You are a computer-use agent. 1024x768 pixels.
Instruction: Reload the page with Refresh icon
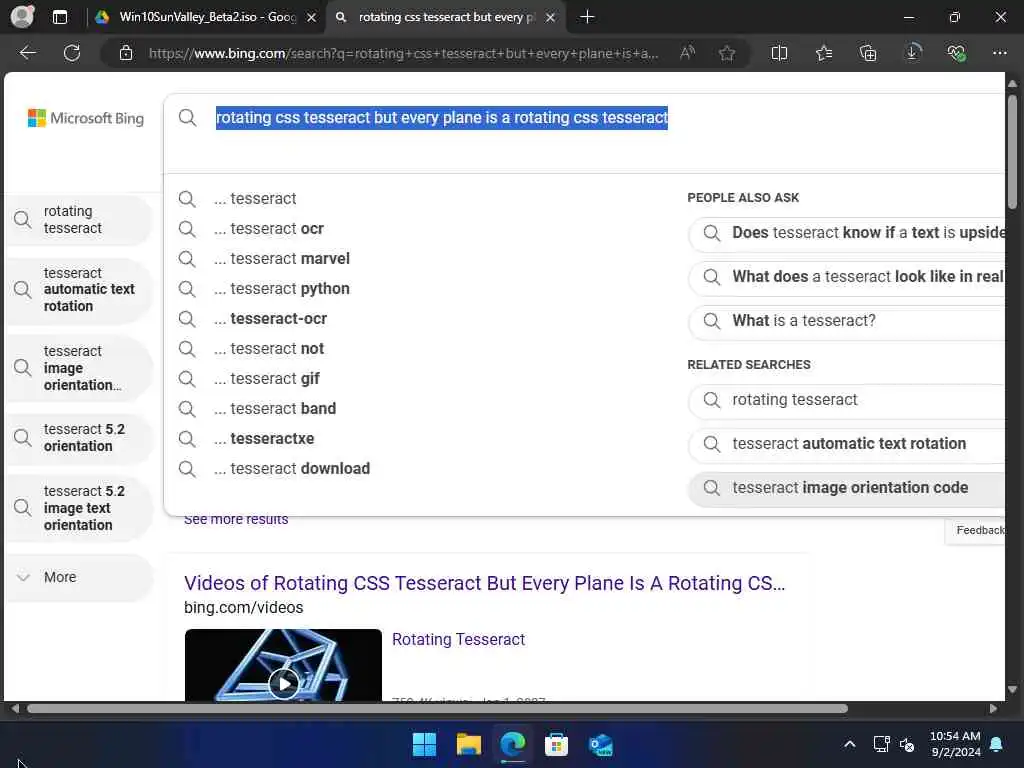pos(72,53)
